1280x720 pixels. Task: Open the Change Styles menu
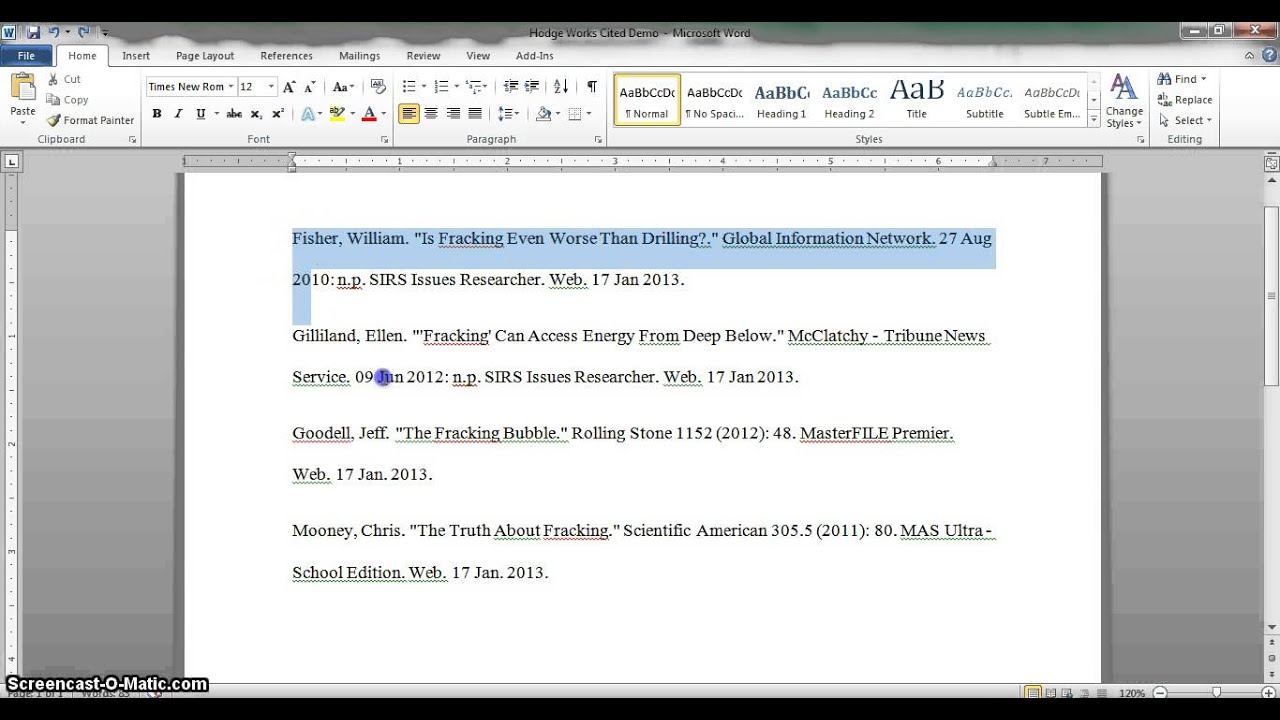[x=1124, y=101]
